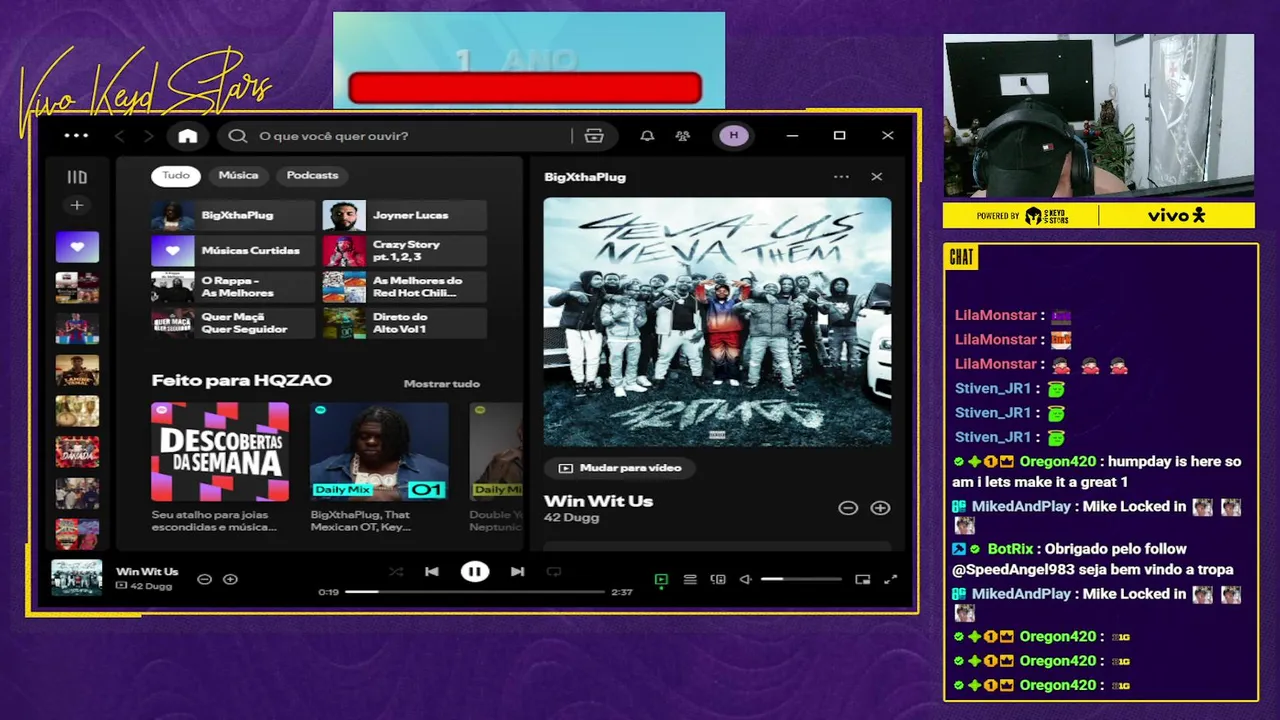Open Crazy Story pt. 1, 2, 3 tile
This screenshot has height=720, width=1280.
click(404, 251)
